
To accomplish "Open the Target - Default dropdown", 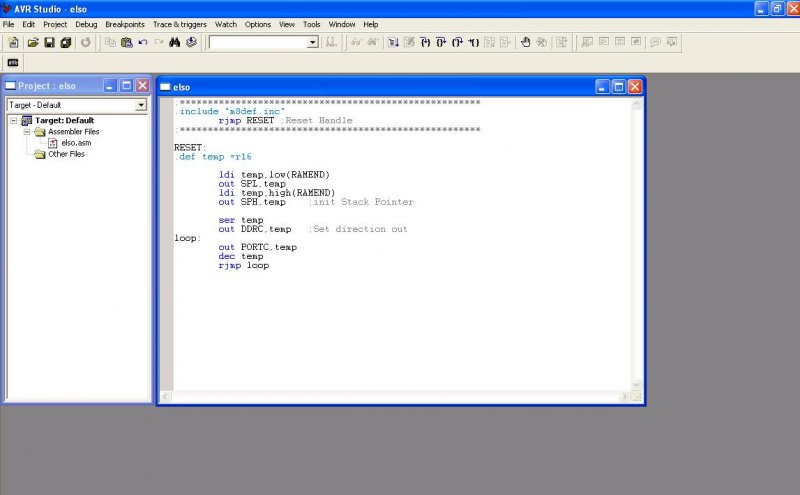I will [141, 105].
